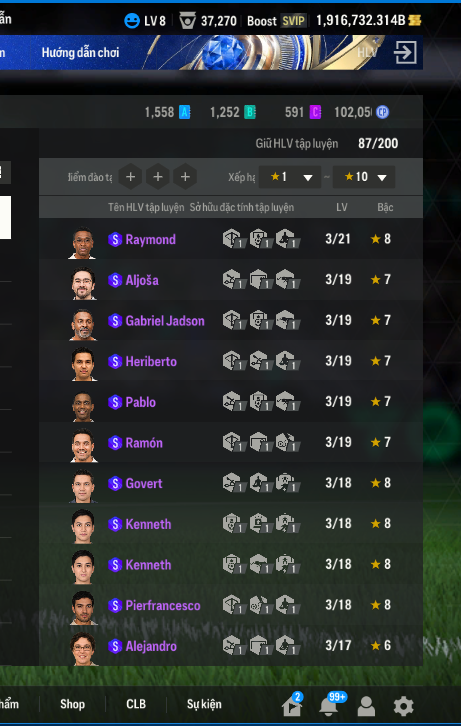Viewport: 461px width, 726px height.
Task: Open the user profile icon
Action: pyautogui.click(x=366, y=706)
